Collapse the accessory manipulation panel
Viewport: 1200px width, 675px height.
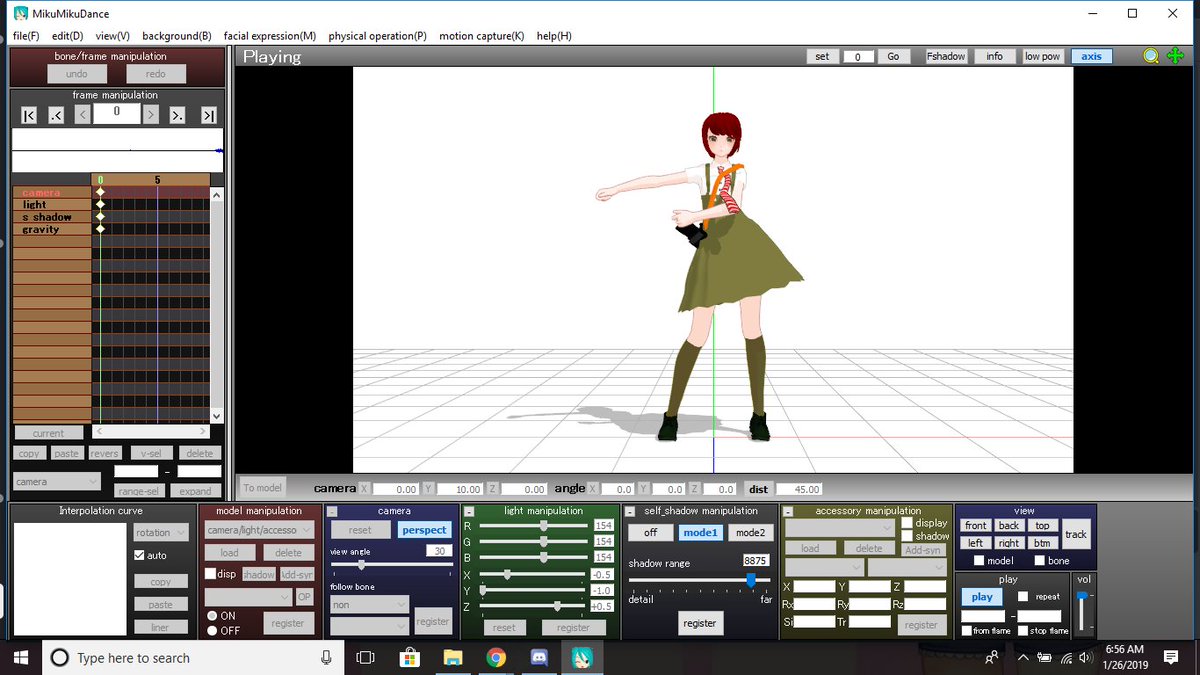787,511
